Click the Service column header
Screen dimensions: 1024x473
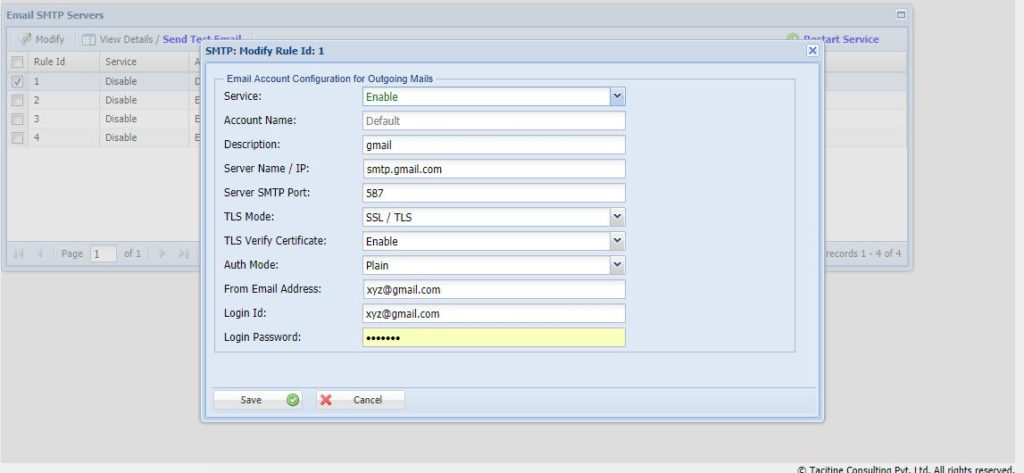click(x=121, y=62)
